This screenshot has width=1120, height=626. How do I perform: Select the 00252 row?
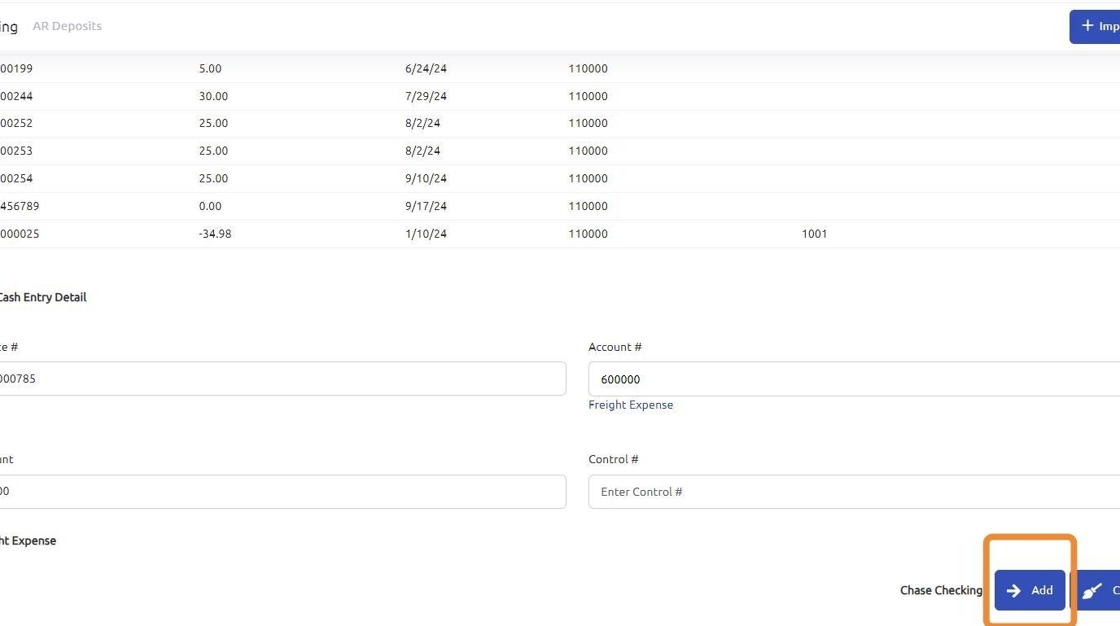(560, 123)
